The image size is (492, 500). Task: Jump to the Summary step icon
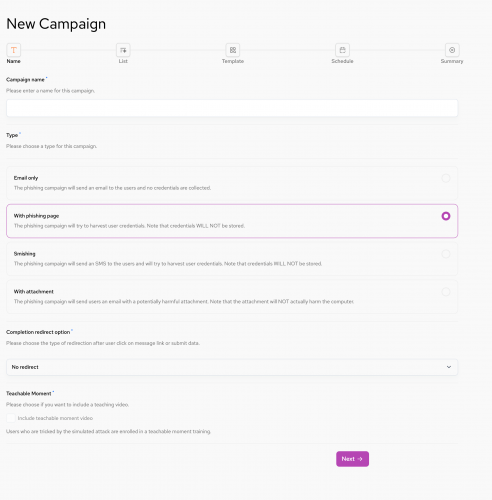click(452, 50)
